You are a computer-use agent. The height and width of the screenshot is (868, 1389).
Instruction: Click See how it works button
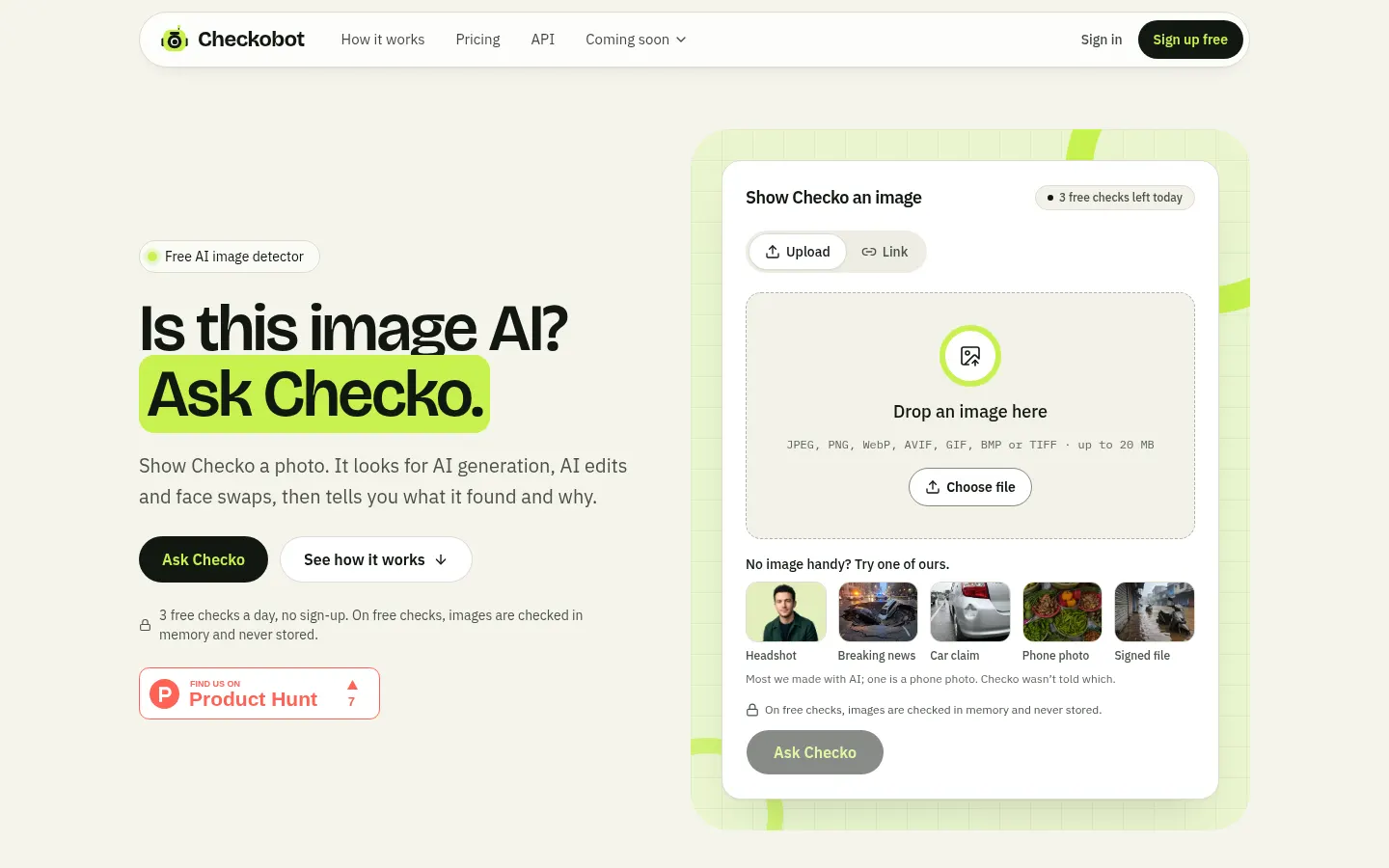tap(376, 559)
